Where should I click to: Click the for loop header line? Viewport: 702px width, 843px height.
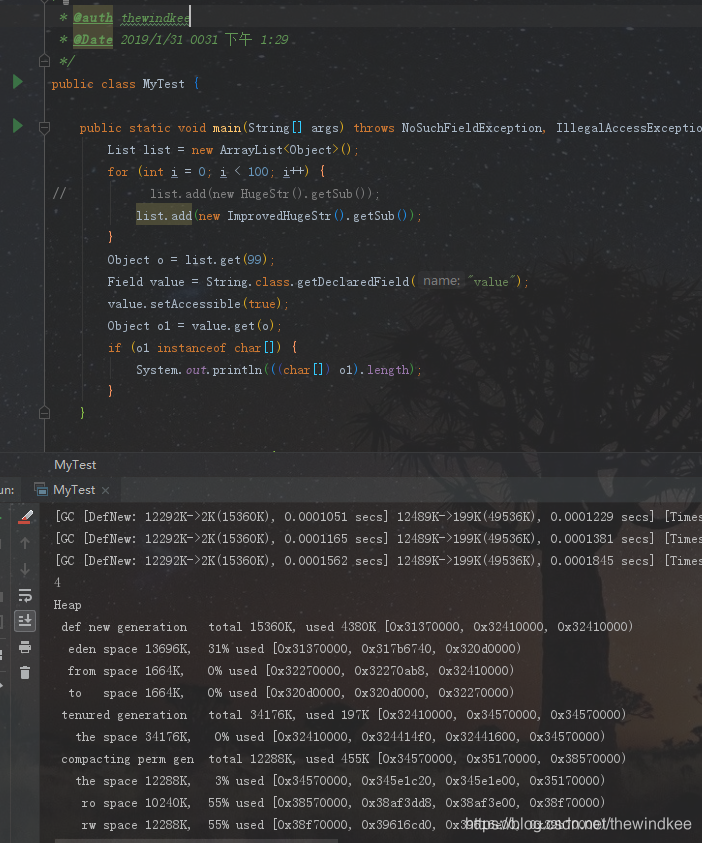(216, 172)
